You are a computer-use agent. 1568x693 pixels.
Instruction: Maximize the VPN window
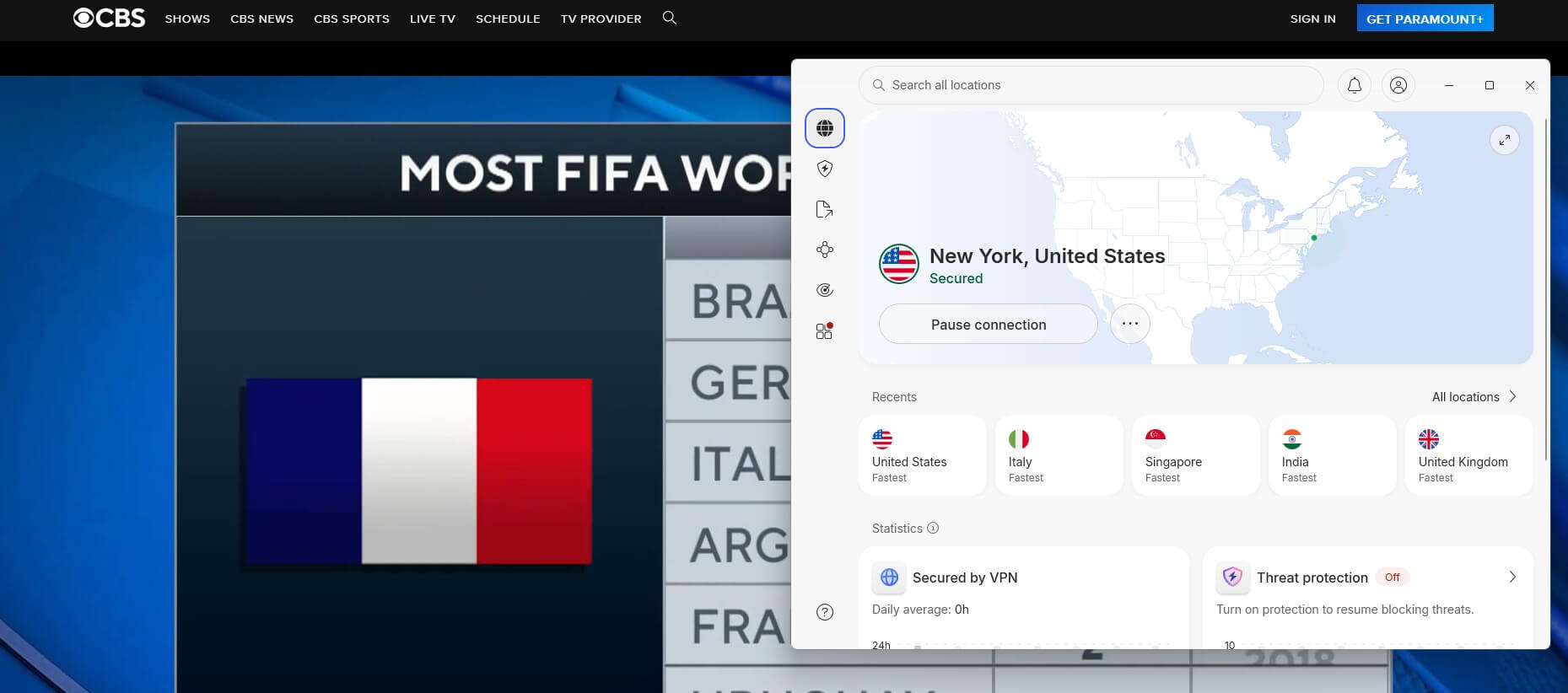[x=1490, y=85]
